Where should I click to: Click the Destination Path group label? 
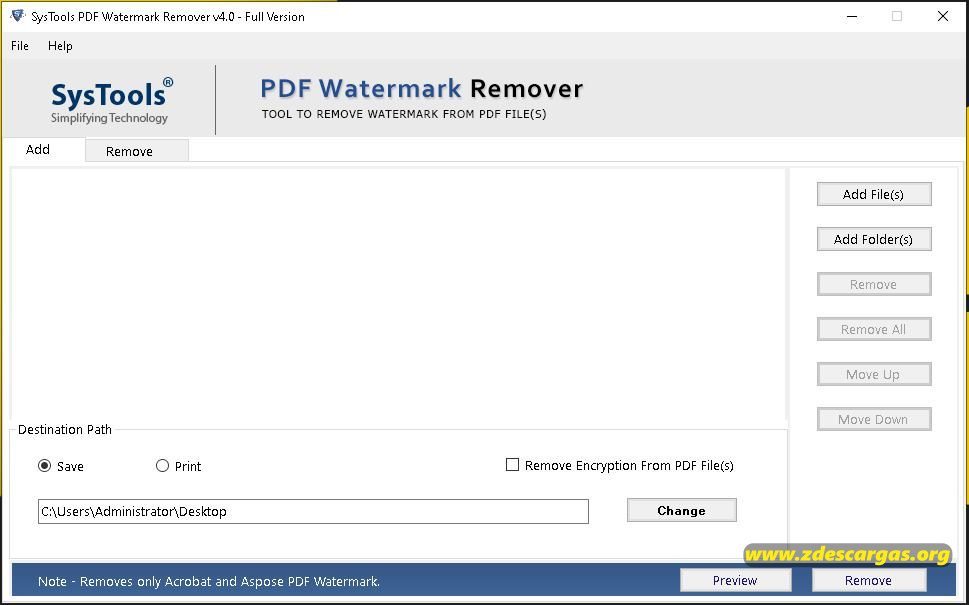click(x=65, y=429)
